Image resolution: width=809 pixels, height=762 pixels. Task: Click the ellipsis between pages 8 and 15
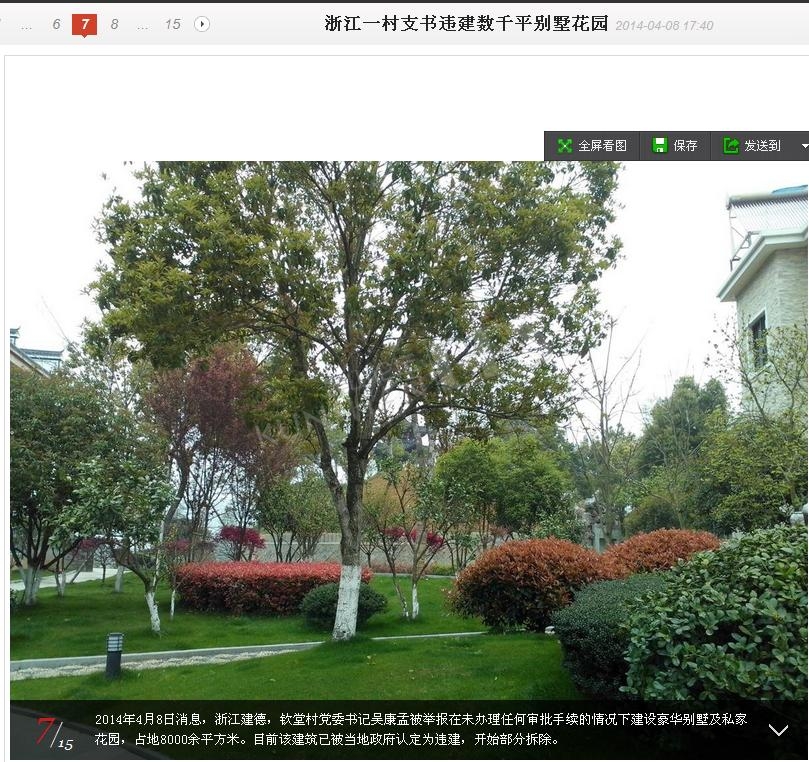click(143, 26)
